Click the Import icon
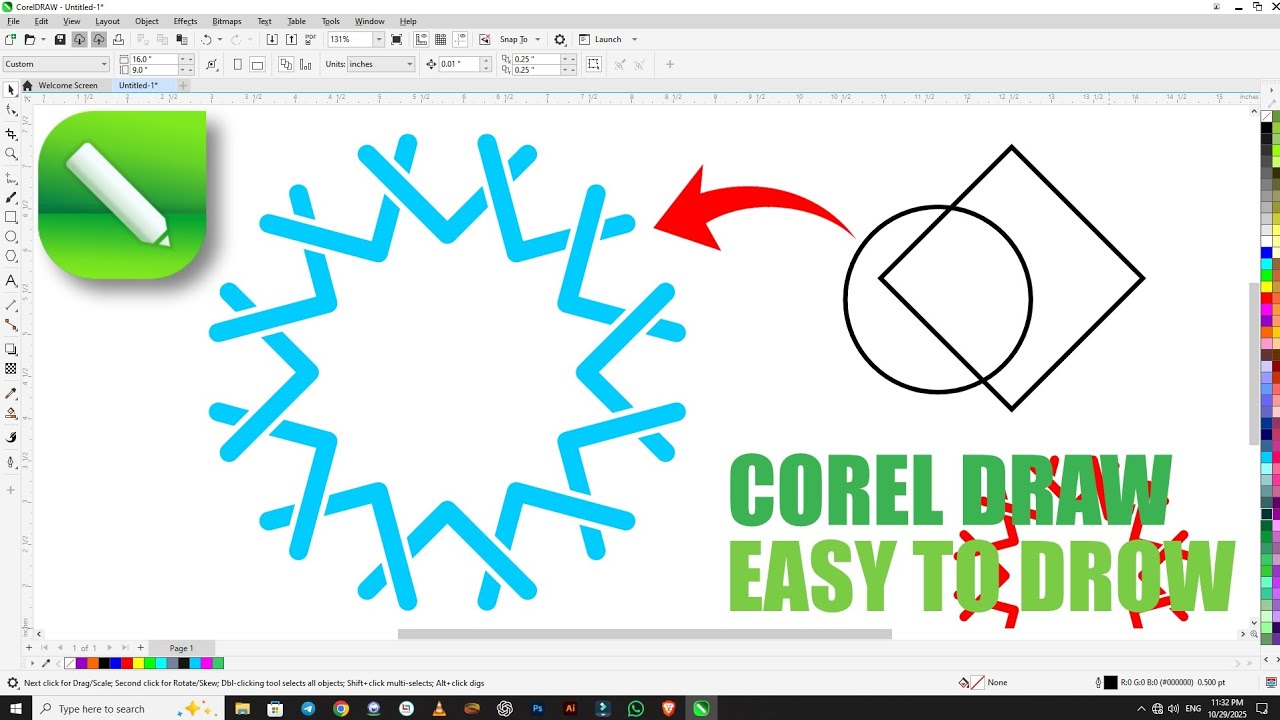Screen dimensions: 1280x720 click(272, 40)
